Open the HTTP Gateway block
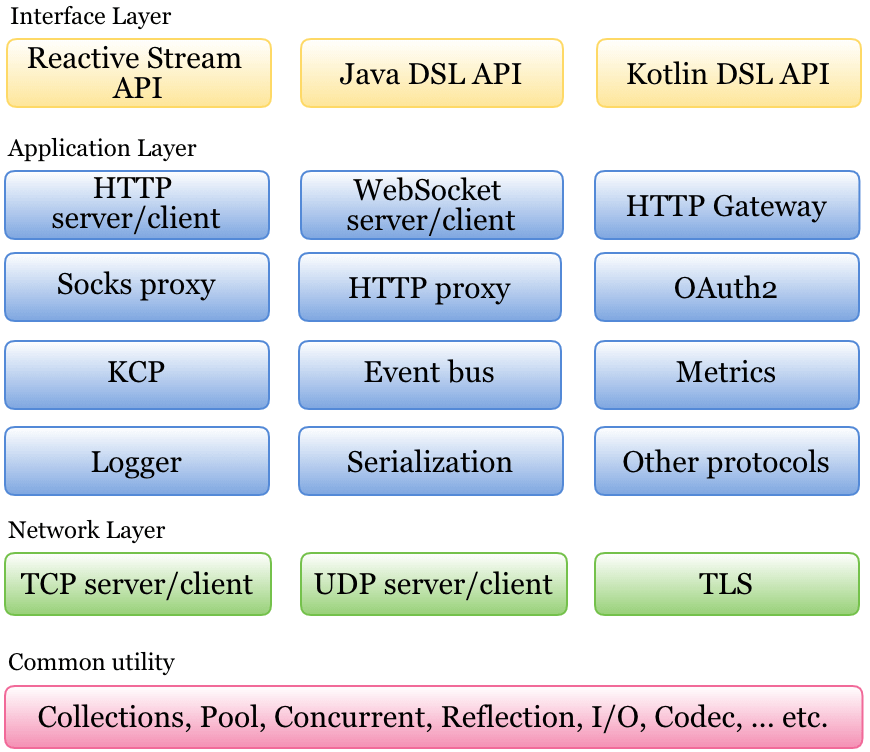The image size is (870, 752). (x=727, y=205)
